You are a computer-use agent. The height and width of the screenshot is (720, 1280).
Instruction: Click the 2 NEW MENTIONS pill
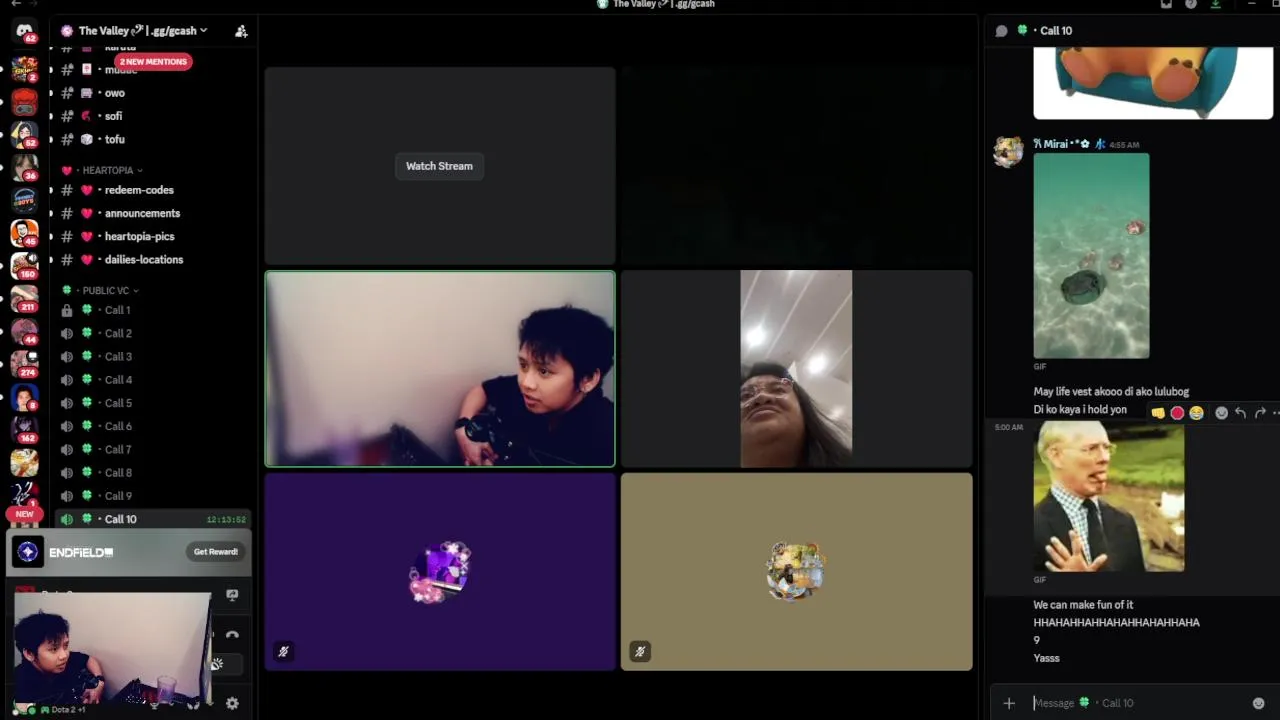[x=151, y=61]
